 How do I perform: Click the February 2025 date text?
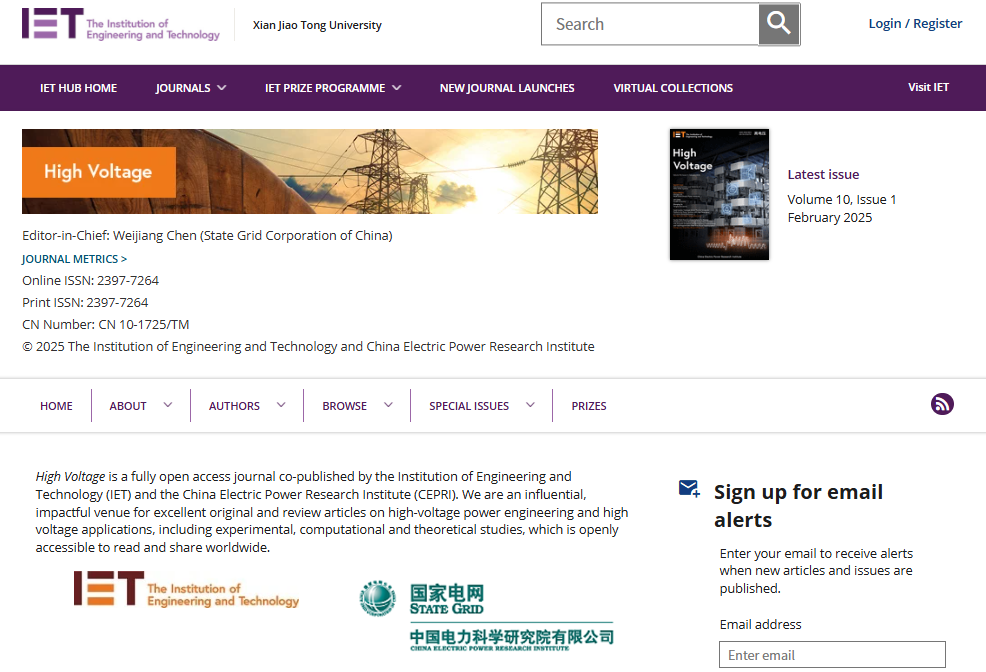[x=829, y=218]
